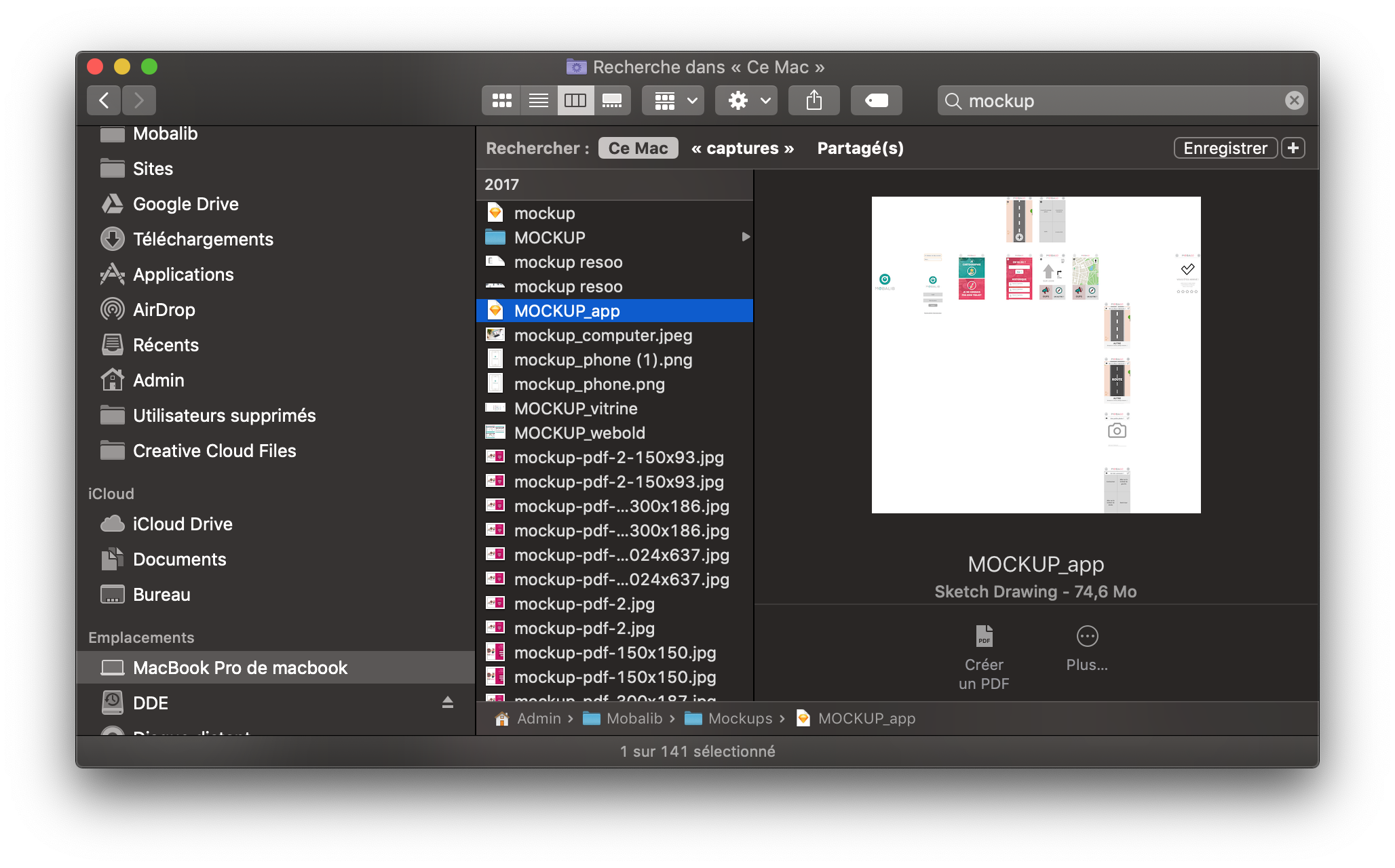Toggle the Partagé(s) search scope
The width and height of the screenshot is (1395, 868).
[x=860, y=148]
